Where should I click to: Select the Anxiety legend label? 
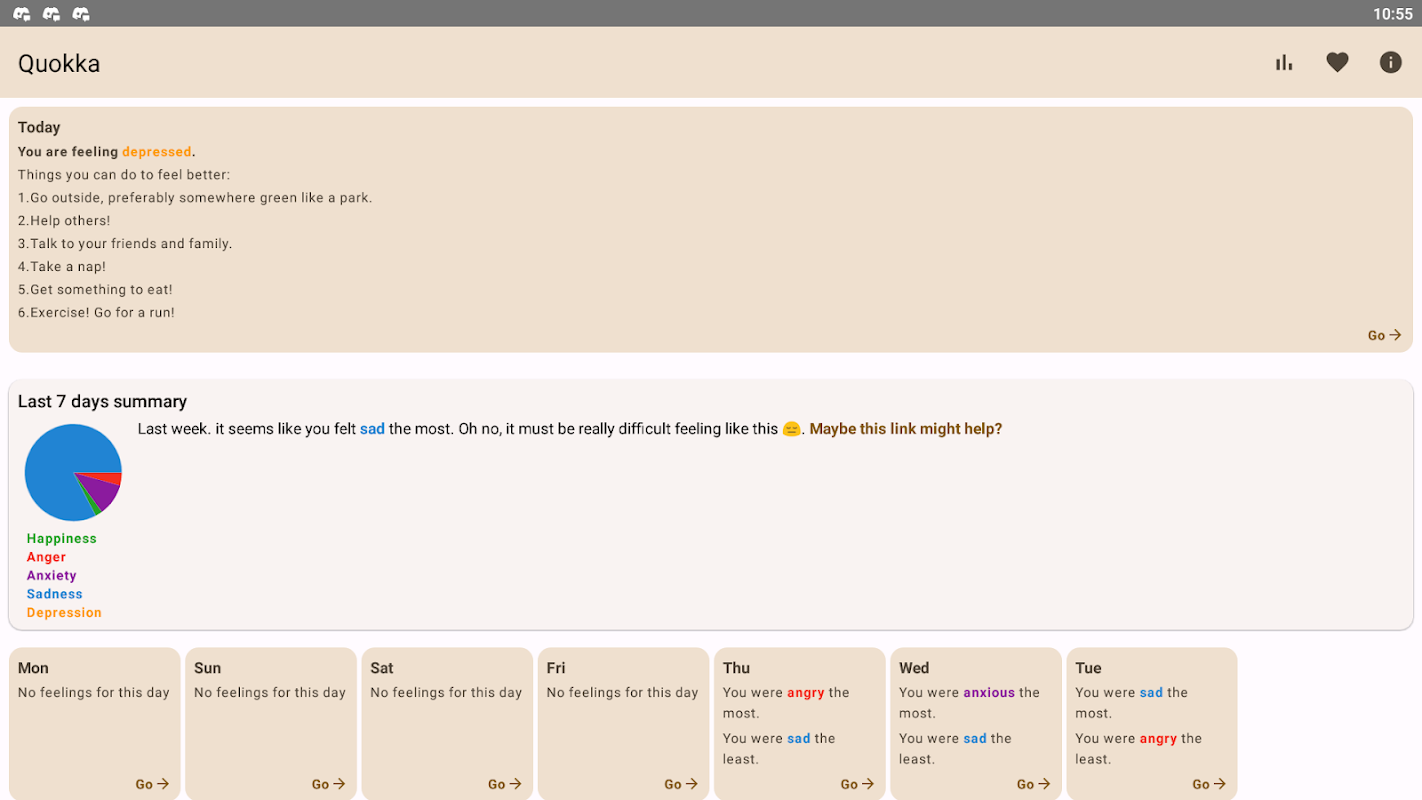click(52, 576)
